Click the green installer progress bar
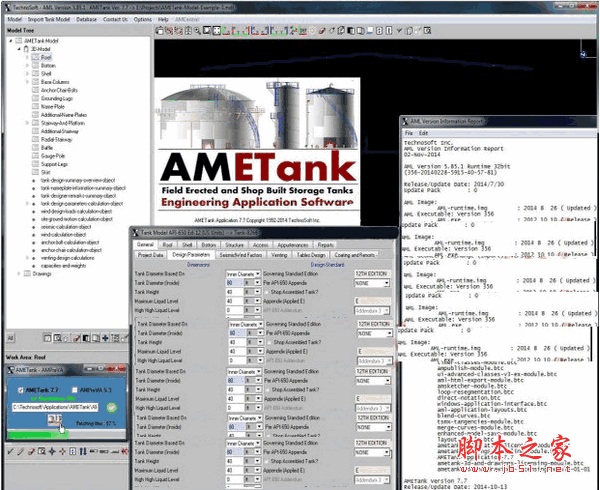 (38, 435)
